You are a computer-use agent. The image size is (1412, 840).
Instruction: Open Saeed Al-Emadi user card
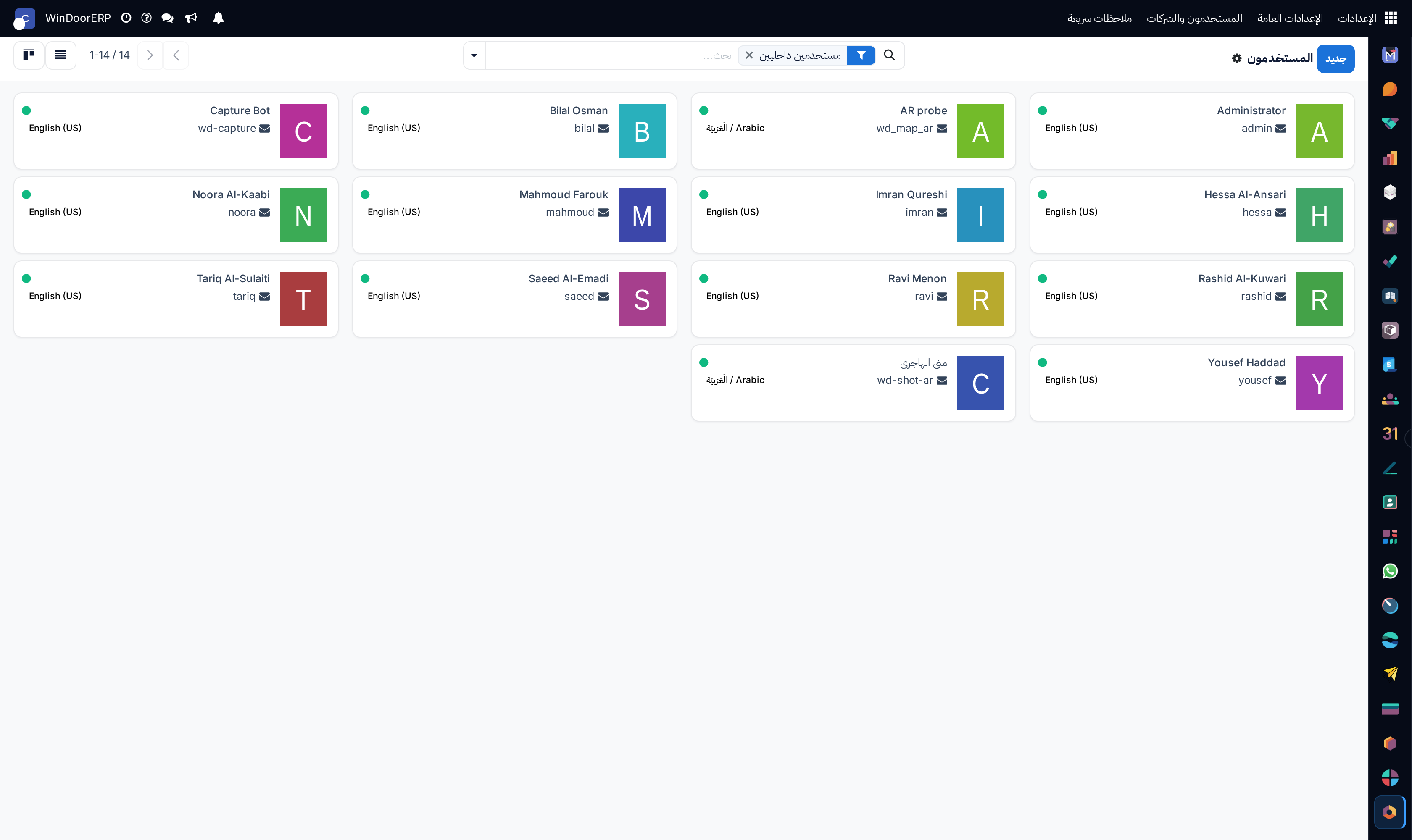pyautogui.click(x=514, y=299)
